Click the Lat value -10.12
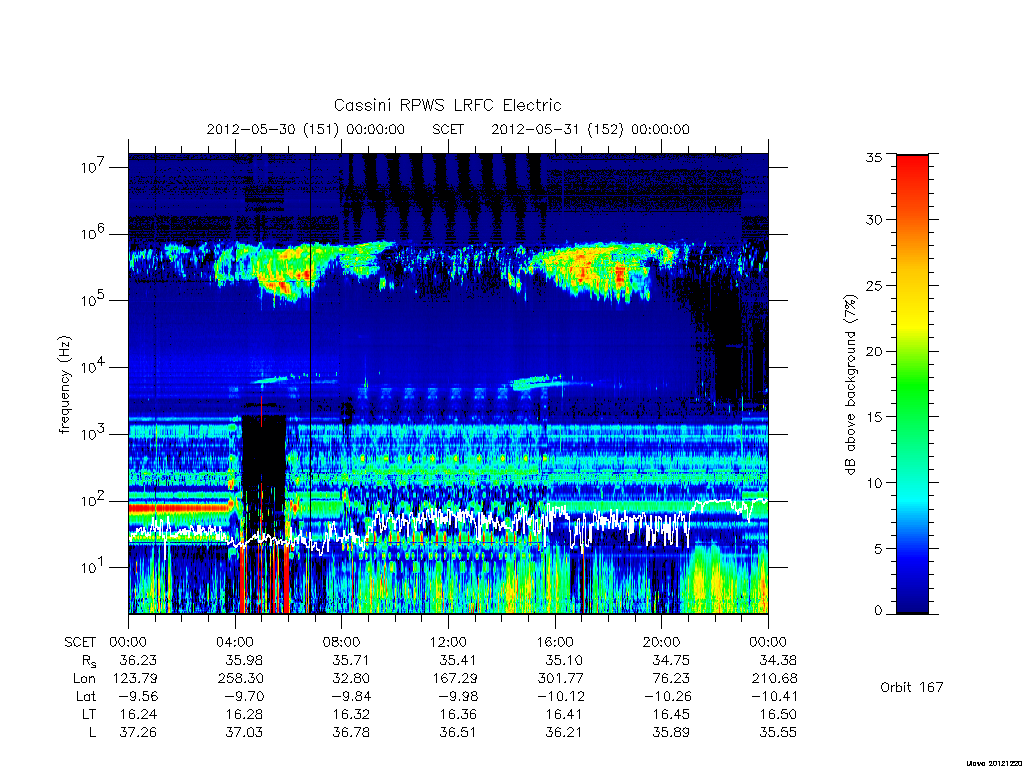 561,696
